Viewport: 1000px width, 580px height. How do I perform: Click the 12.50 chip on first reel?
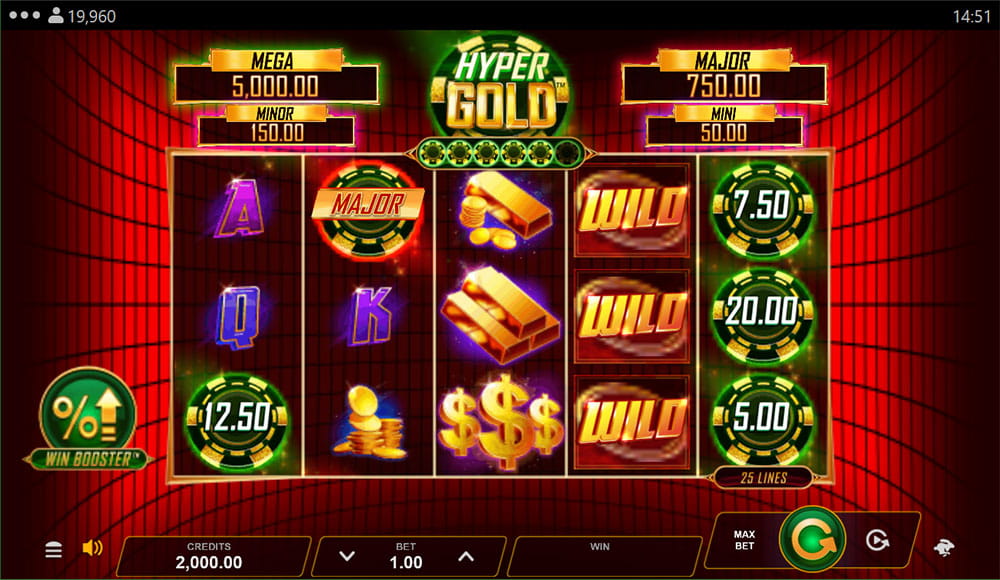point(237,419)
